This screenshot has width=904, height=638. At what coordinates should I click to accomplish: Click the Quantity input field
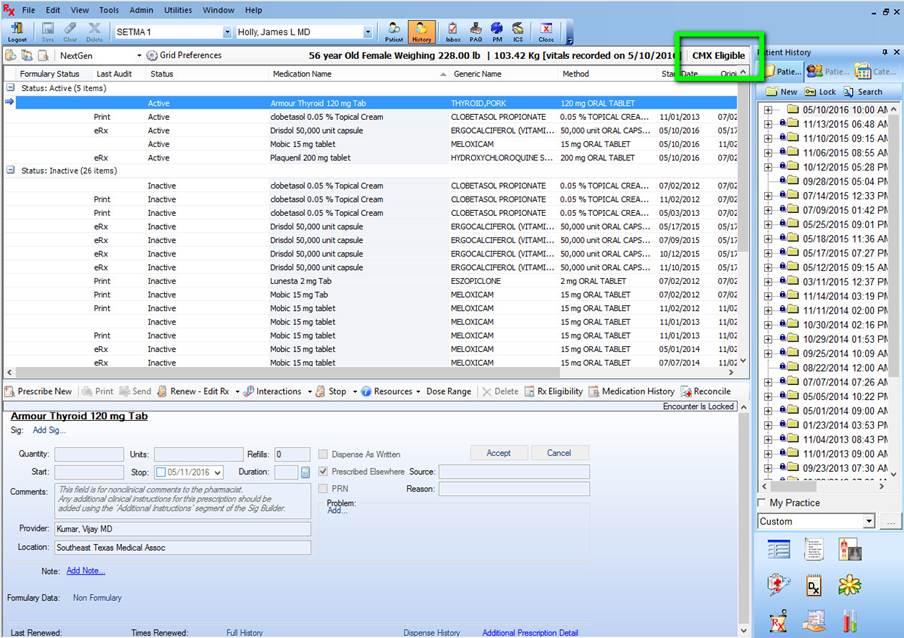coord(89,454)
